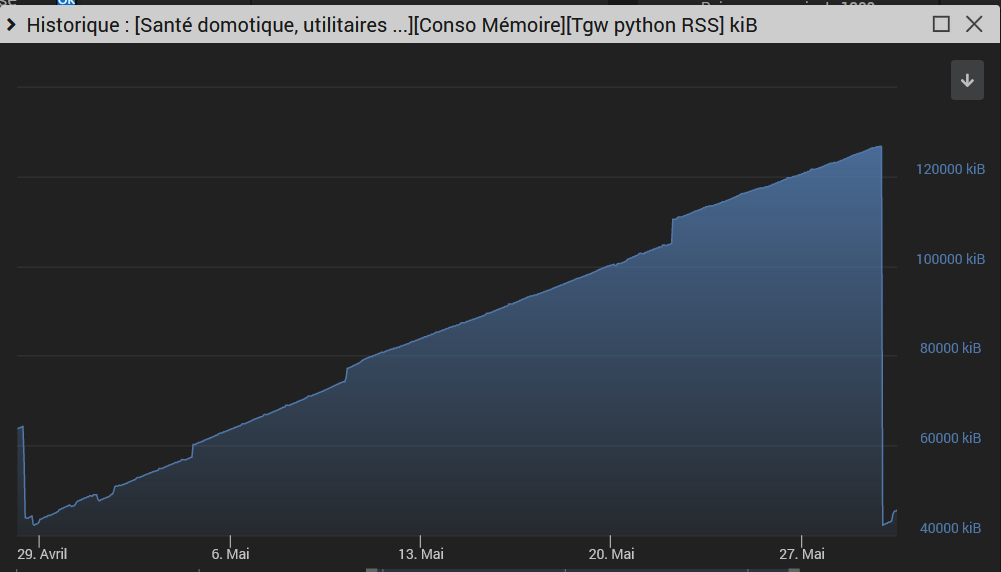
Task: Click the chart peak near 125000 kiB
Action: (880, 147)
